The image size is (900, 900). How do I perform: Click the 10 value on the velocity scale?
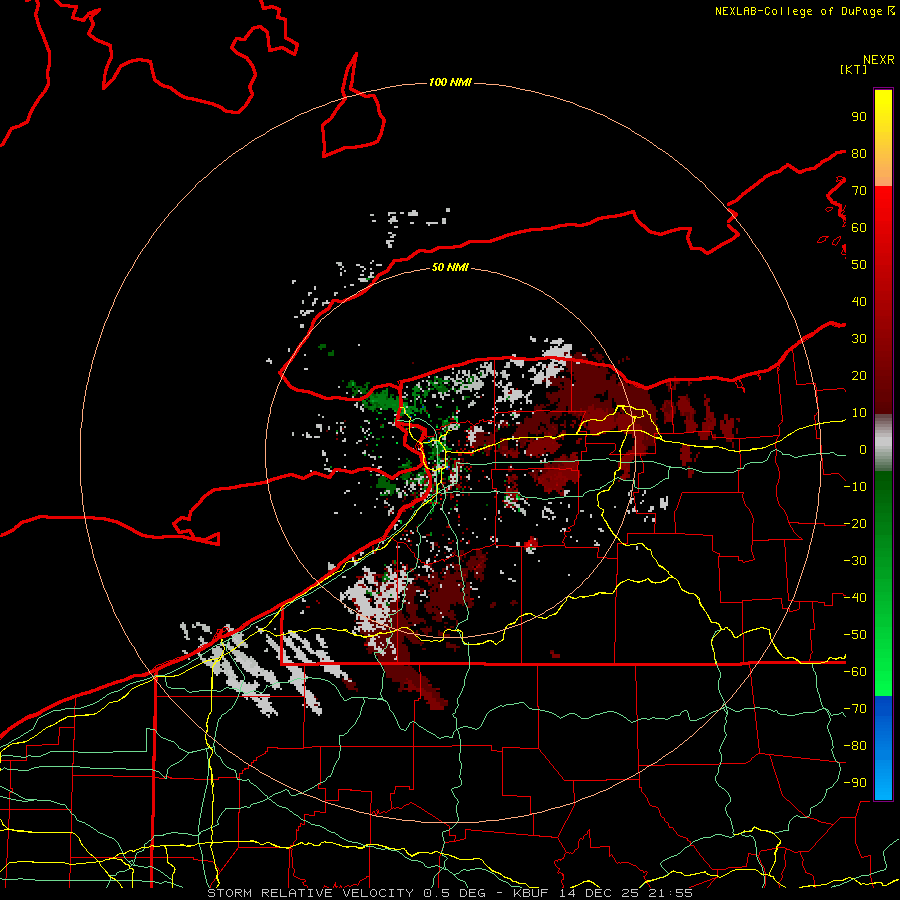tap(859, 413)
